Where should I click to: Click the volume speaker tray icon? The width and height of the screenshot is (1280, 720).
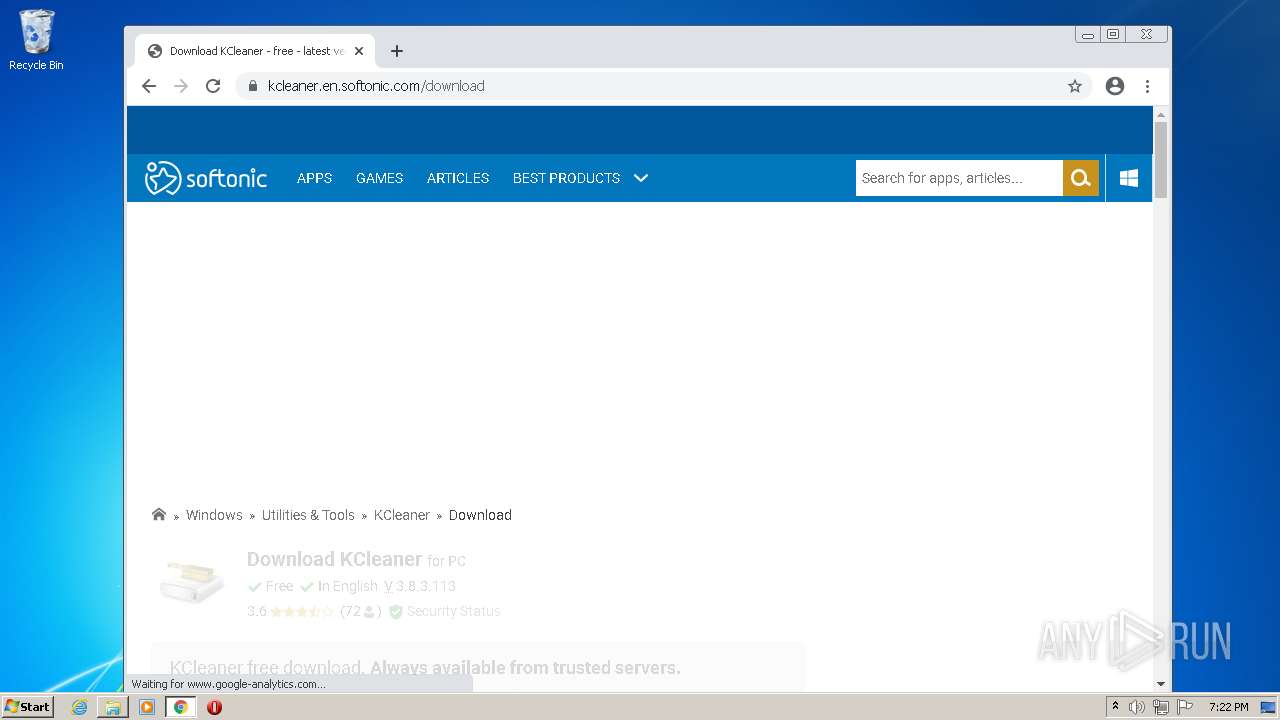(1137, 707)
